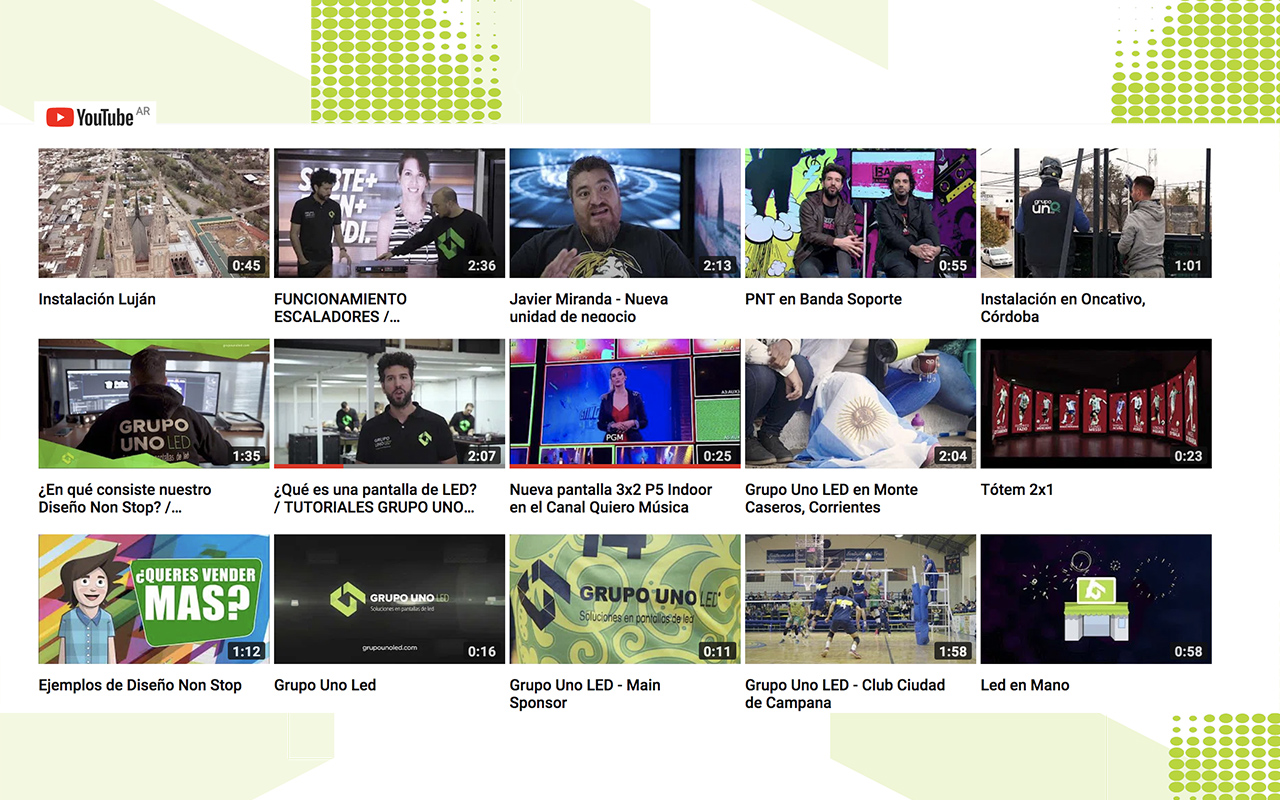Image resolution: width=1280 pixels, height=800 pixels.
Task: Click the Grupo Uno LED - Main Sponsor title
Action: click(585, 694)
